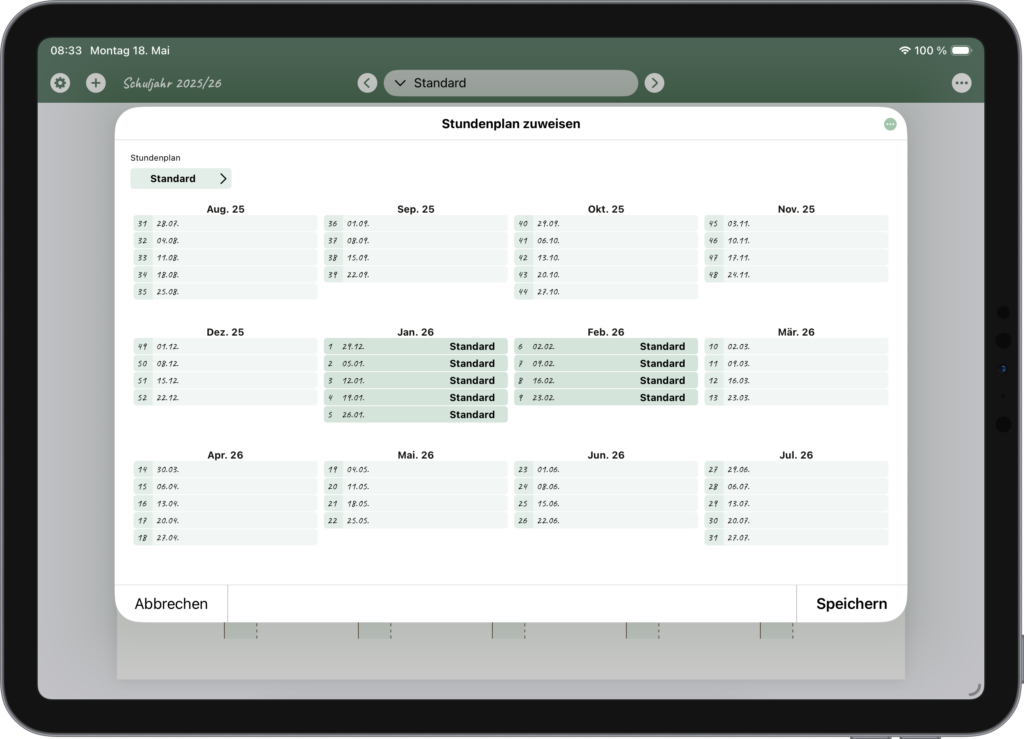The width and height of the screenshot is (1024, 739).
Task: Click the plus add icon
Action: (x=96, y=83)
